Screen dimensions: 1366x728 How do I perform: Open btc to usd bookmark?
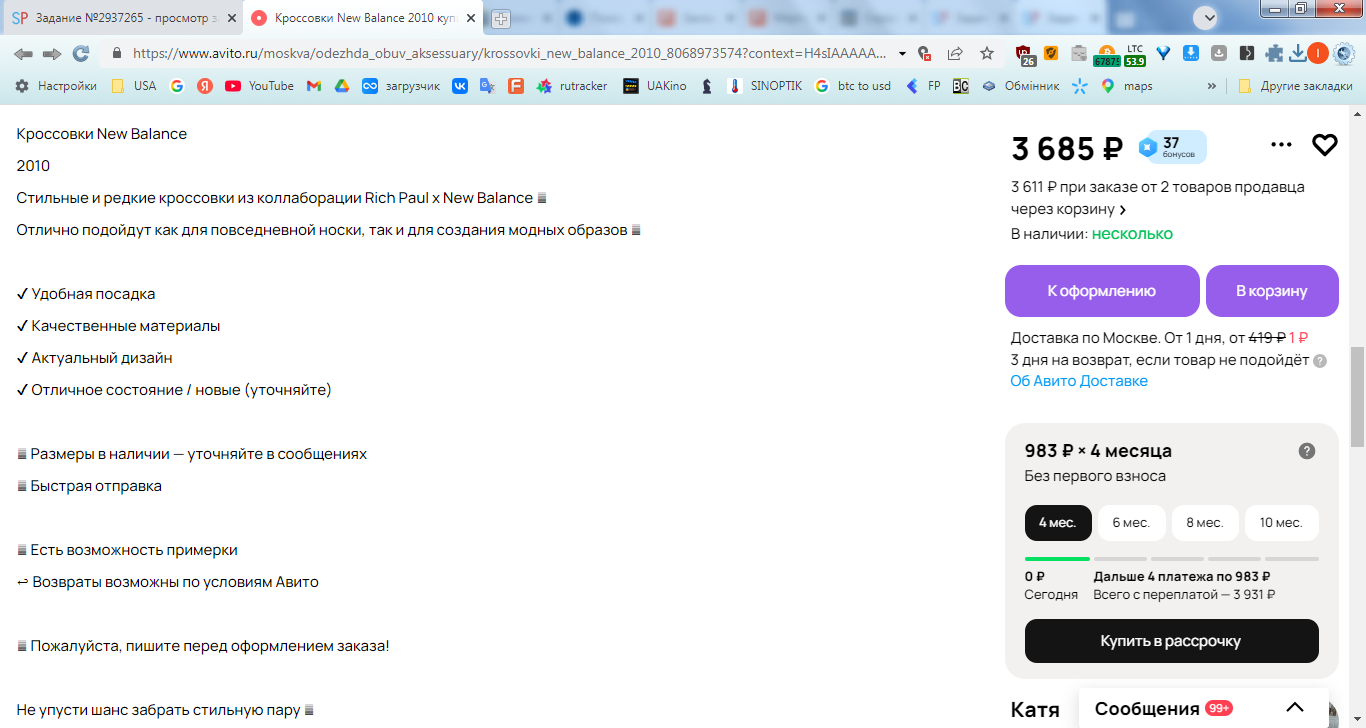[x=852, y=86]
